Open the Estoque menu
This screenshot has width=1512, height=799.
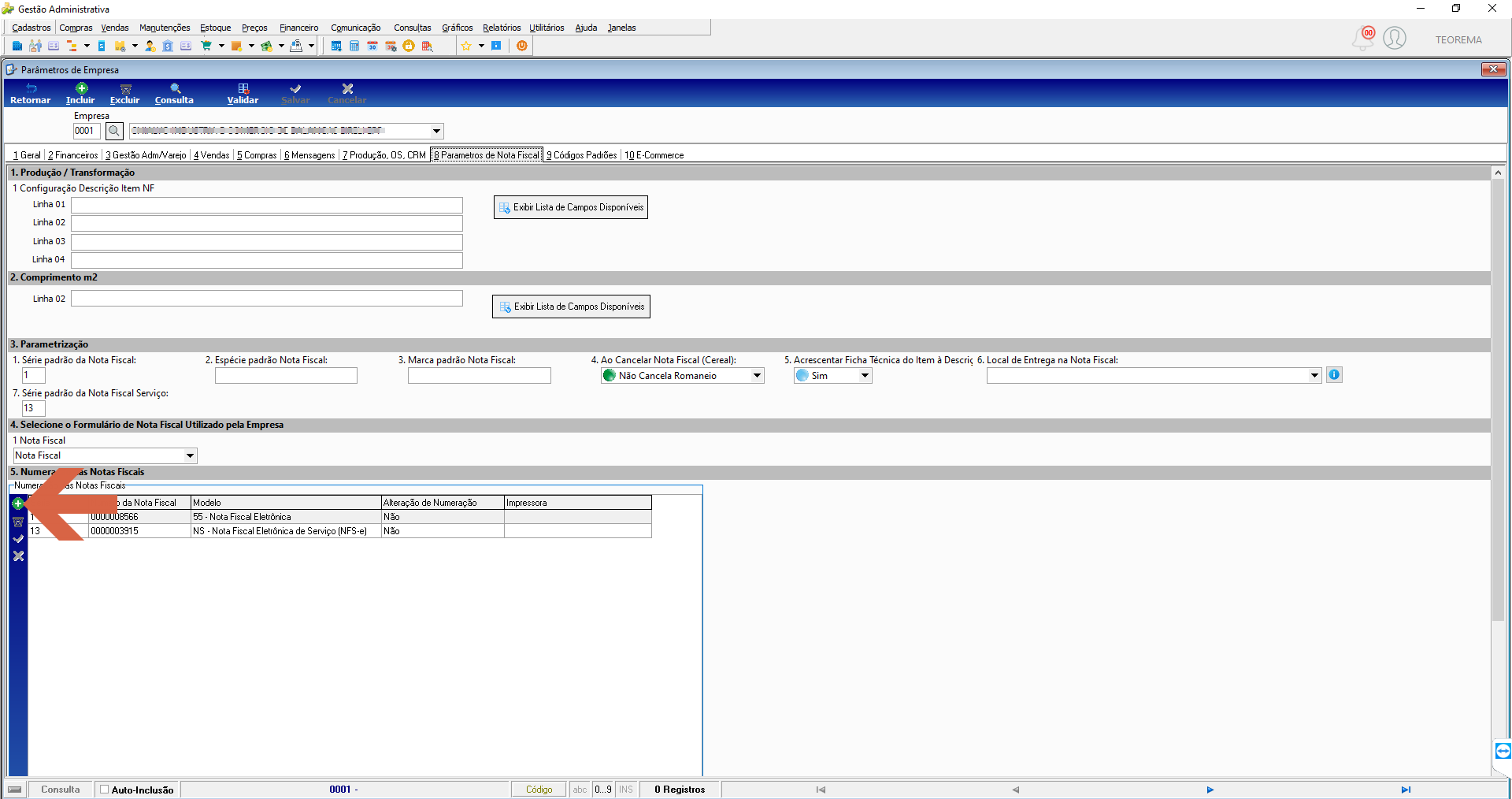[x=215, y=28]
